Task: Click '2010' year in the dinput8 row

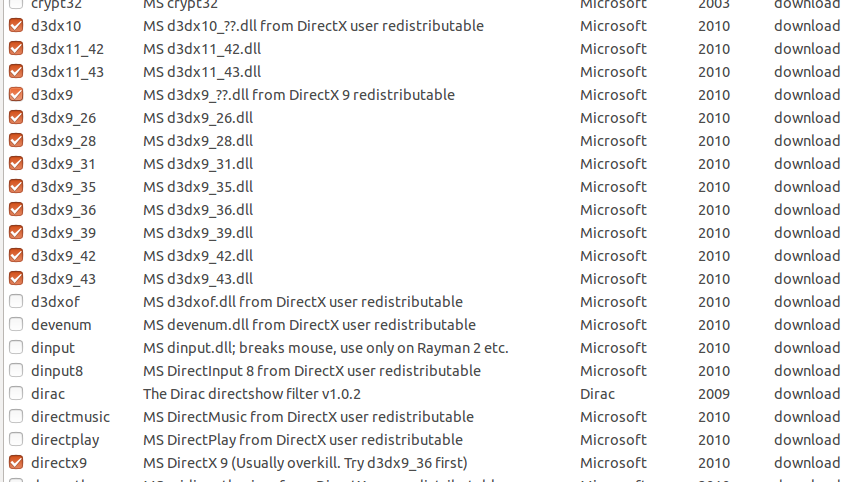Action: coord(714,371)
